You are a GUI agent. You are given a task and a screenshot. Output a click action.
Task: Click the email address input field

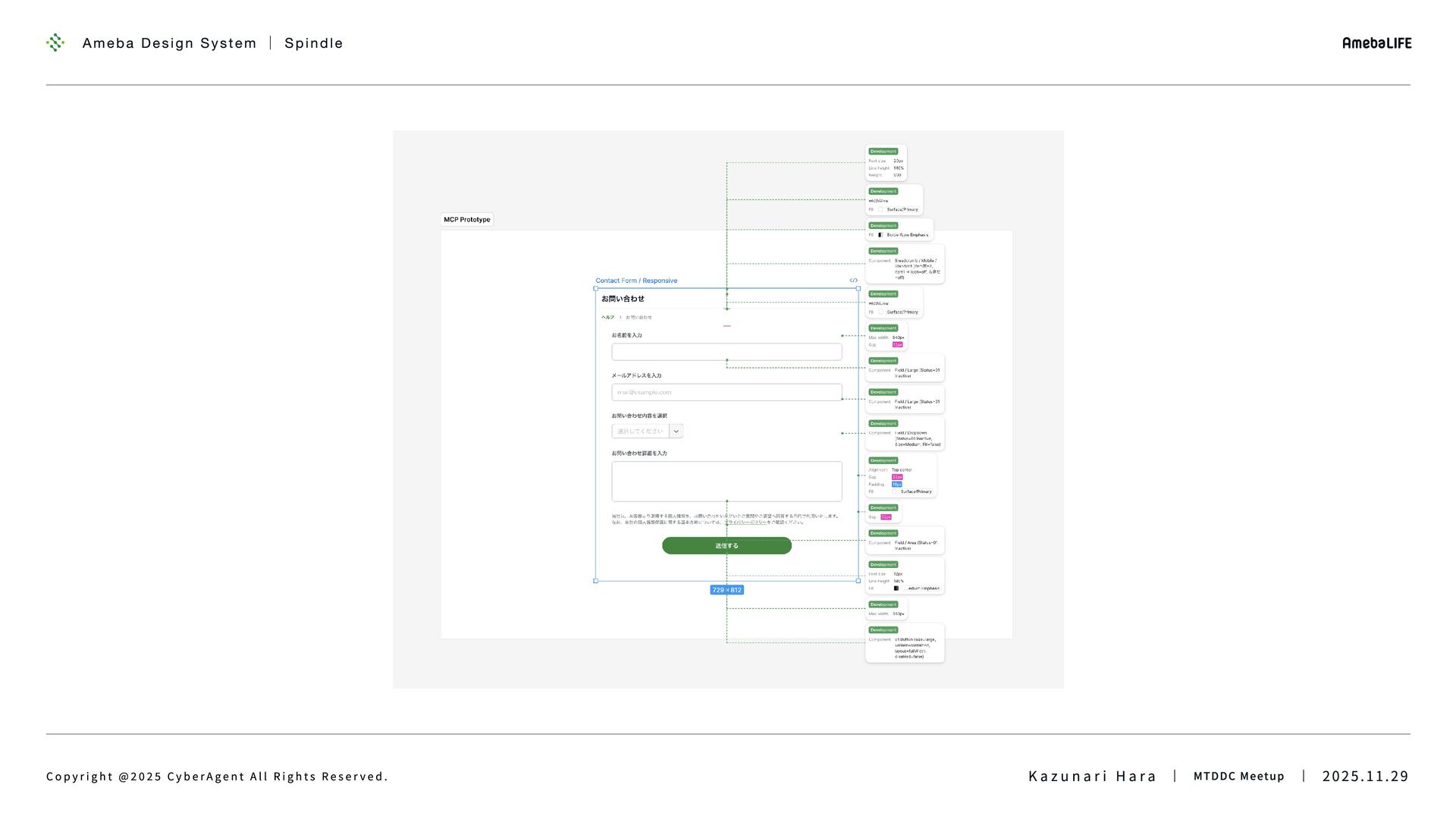726,392
